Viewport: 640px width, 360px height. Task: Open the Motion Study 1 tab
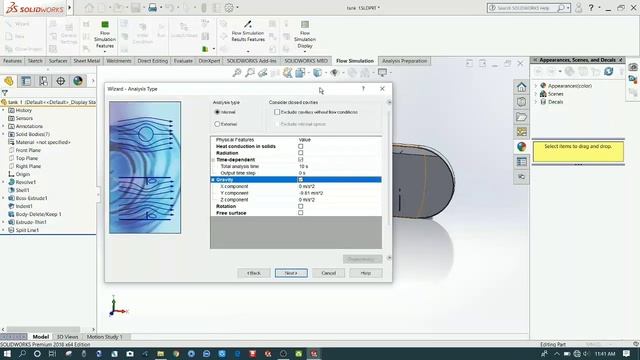point(104,337)
